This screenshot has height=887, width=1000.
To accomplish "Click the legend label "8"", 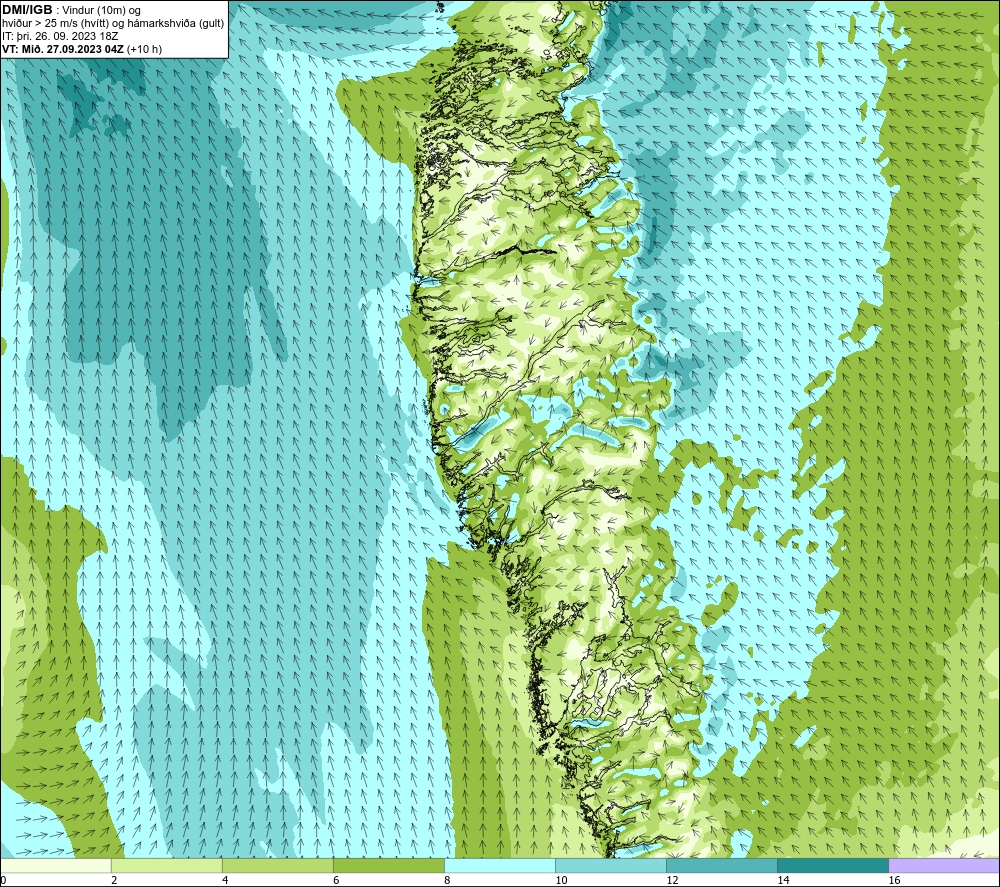I will coord(447,880).
